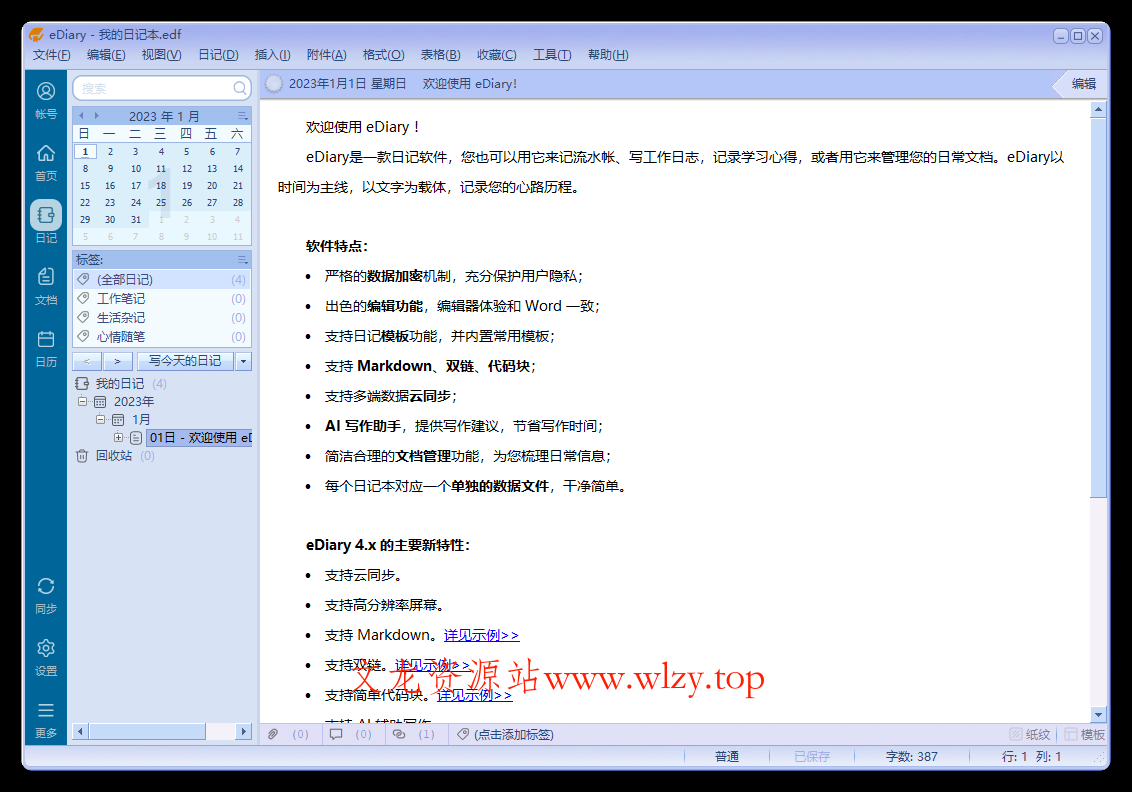This screenshot has width=1132, height=792.
Task: Open comments via the speech bubble icon
Action: pos(336,733)
